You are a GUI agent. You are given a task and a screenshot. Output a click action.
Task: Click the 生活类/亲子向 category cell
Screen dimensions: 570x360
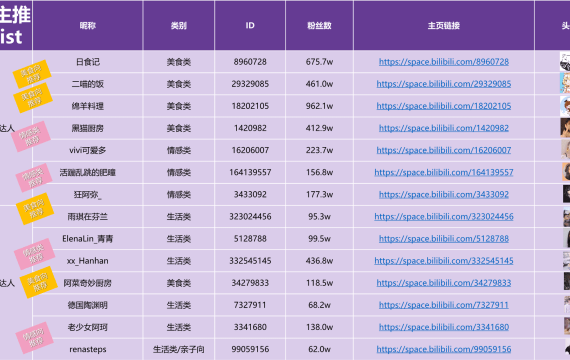178,349
